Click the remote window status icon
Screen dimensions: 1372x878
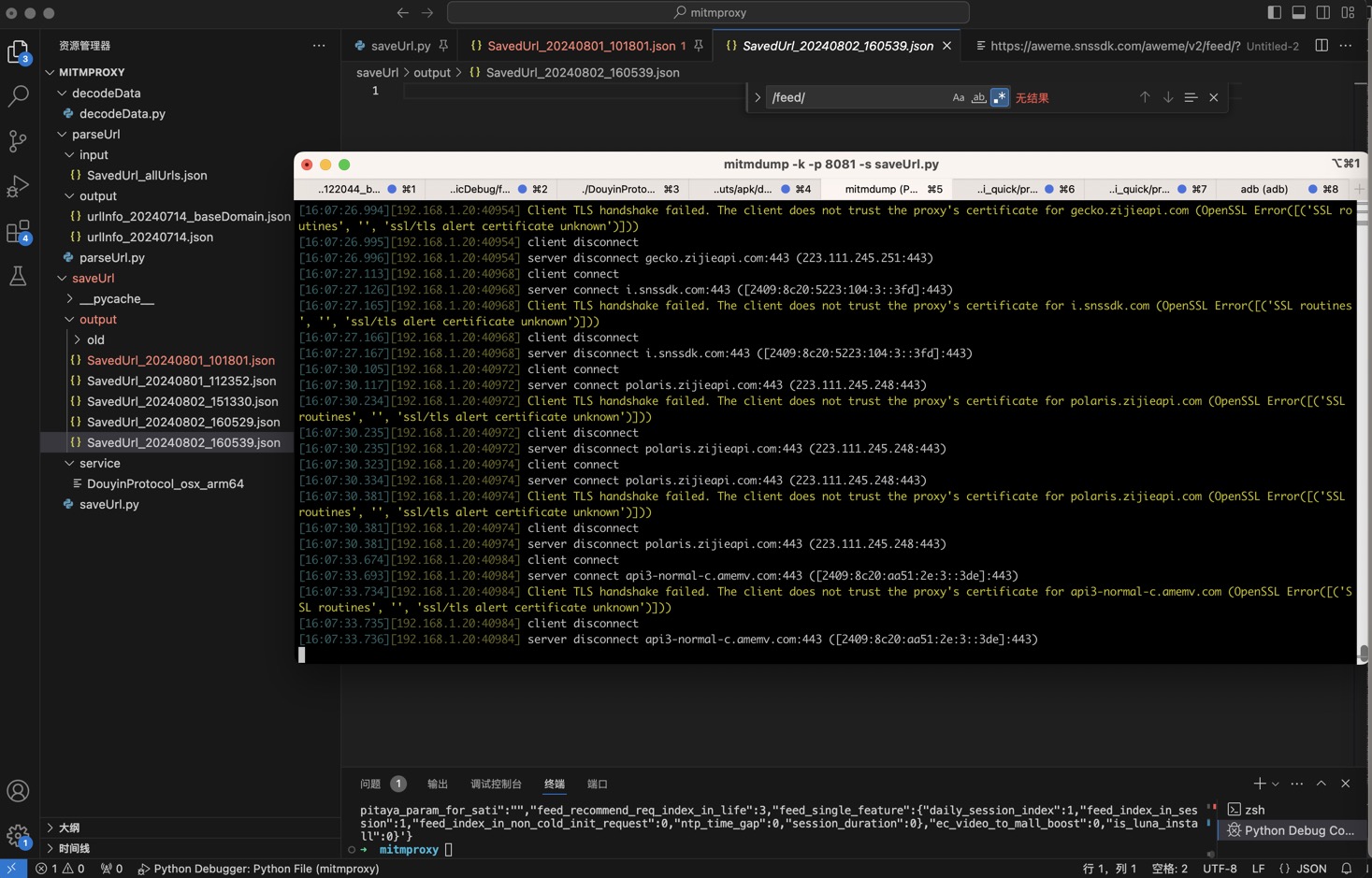point(12,869)
